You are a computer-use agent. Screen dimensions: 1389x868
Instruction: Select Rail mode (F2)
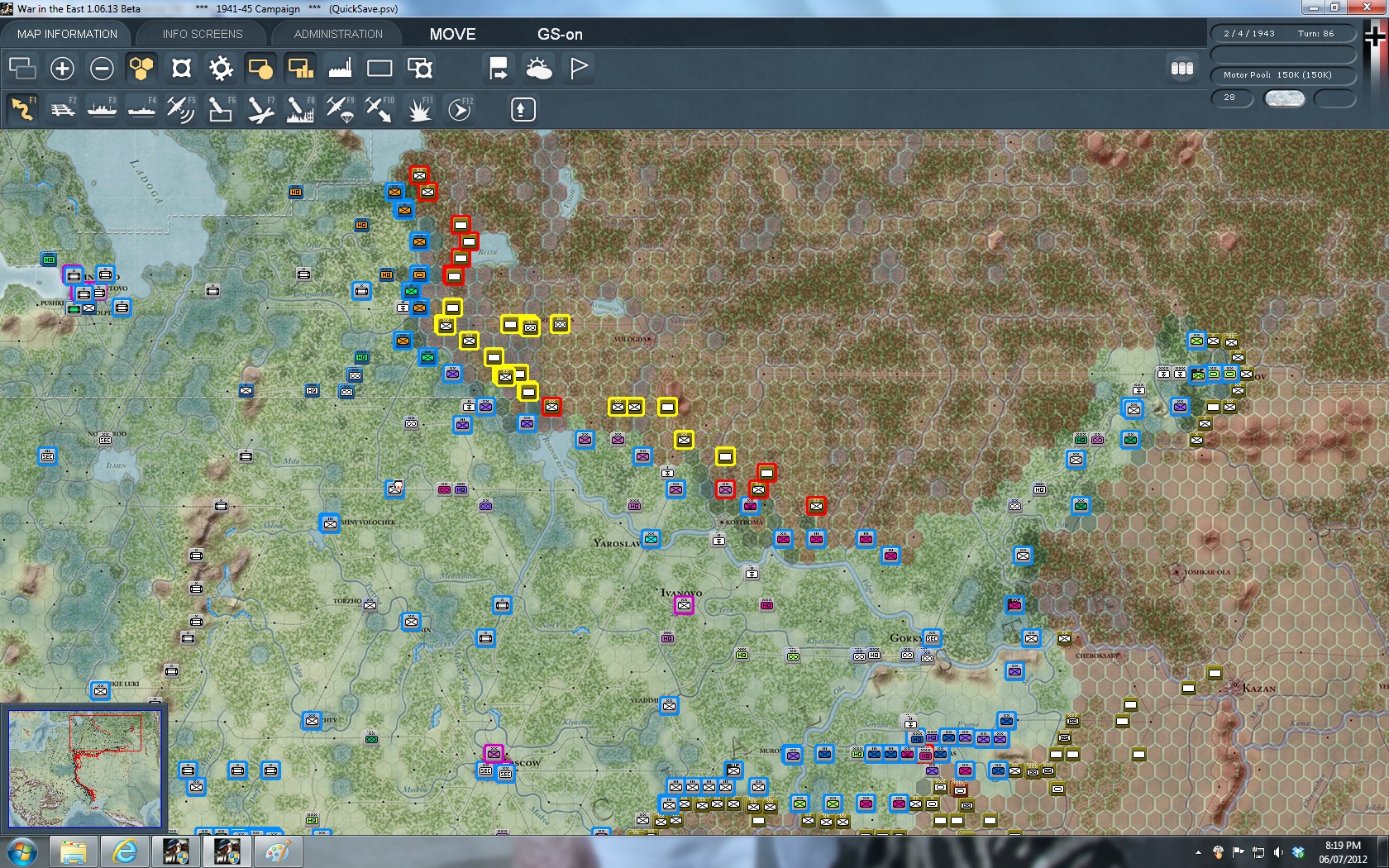[62, 109]
